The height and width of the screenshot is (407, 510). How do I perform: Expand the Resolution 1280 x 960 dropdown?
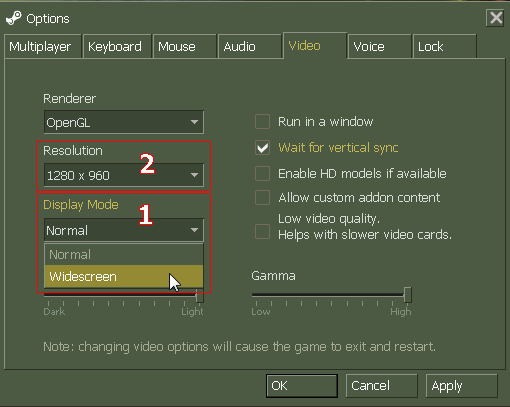point(124,175)
